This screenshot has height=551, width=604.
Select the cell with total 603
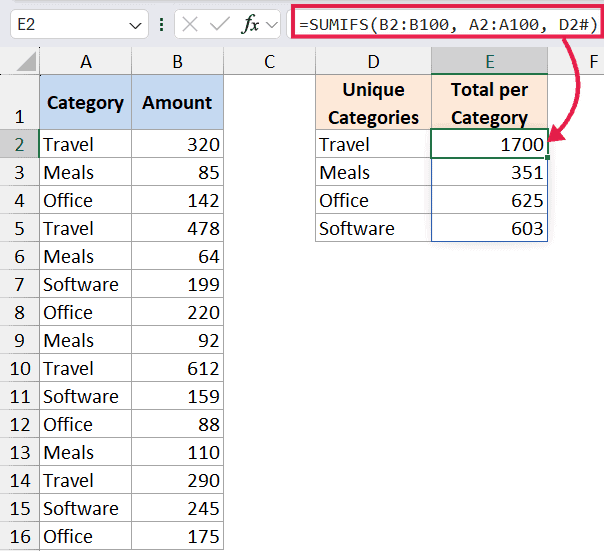coord(489,228)
